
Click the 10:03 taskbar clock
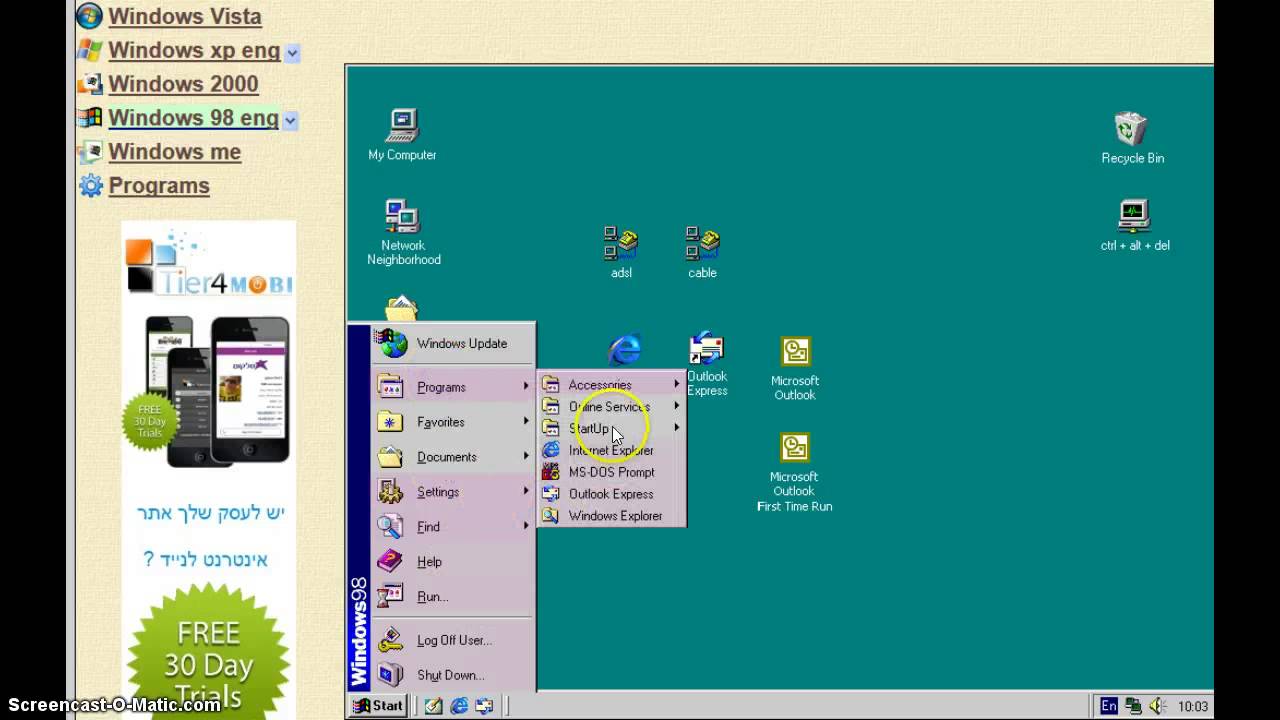pos(1193,706)
